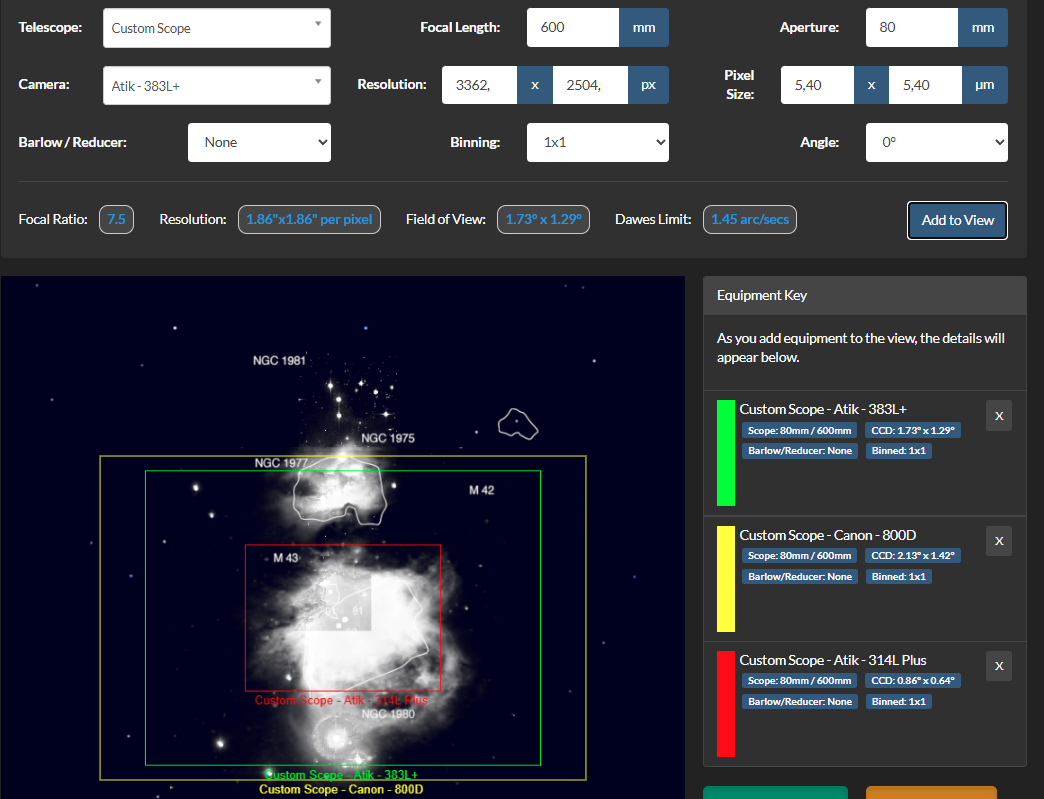Click the mm unit next to Aperture
The height and width of the screenshot is (799, 1044).
coord(983,27)
